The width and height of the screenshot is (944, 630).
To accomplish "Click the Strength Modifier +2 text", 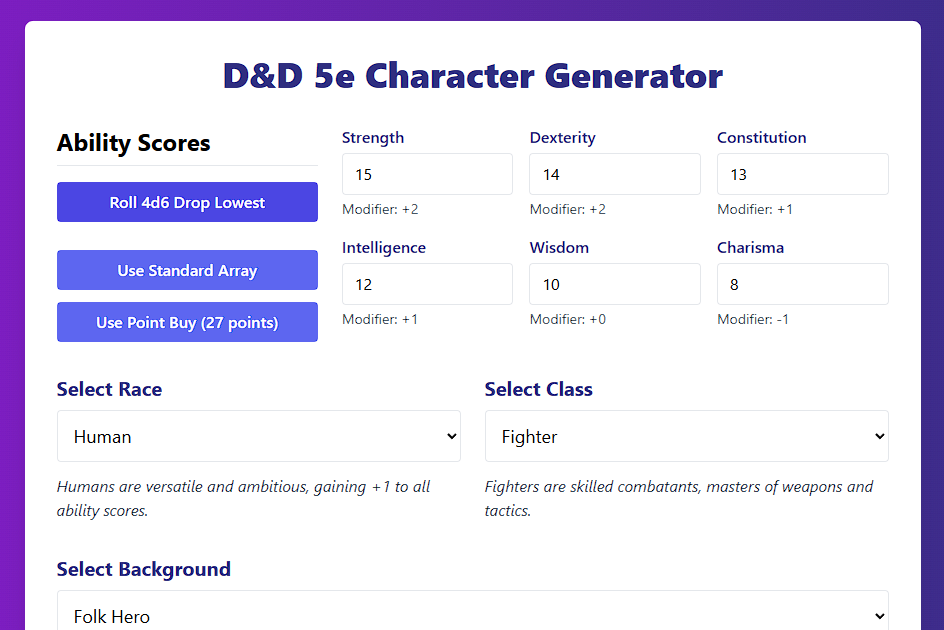I will 380,210.
